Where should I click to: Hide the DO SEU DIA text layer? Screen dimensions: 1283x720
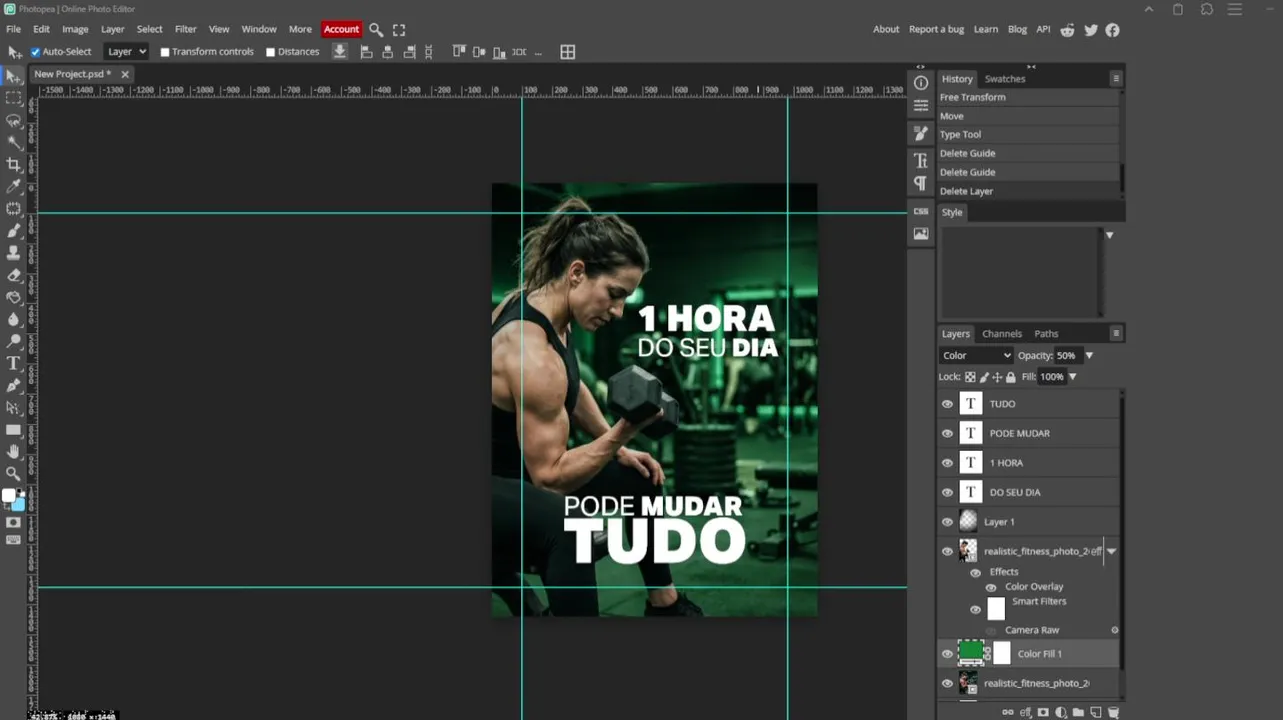coord(947,492)
